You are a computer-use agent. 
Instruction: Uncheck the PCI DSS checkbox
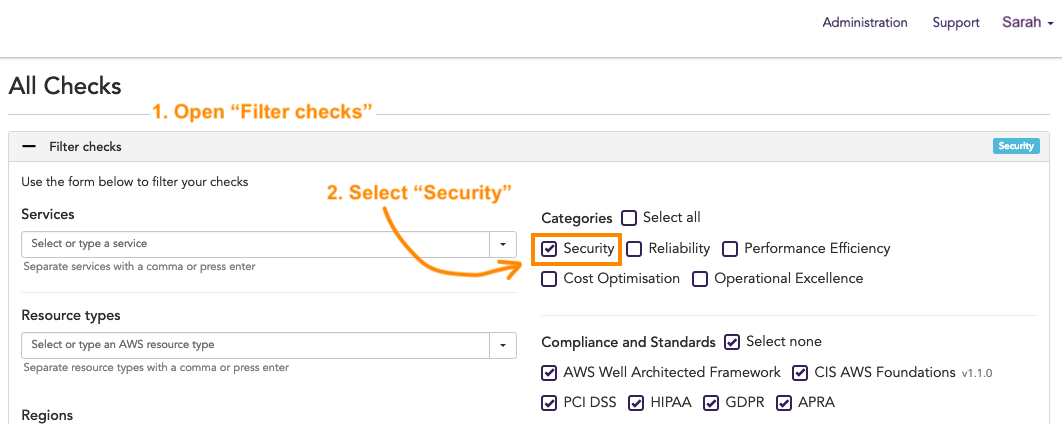pos(549,403)
